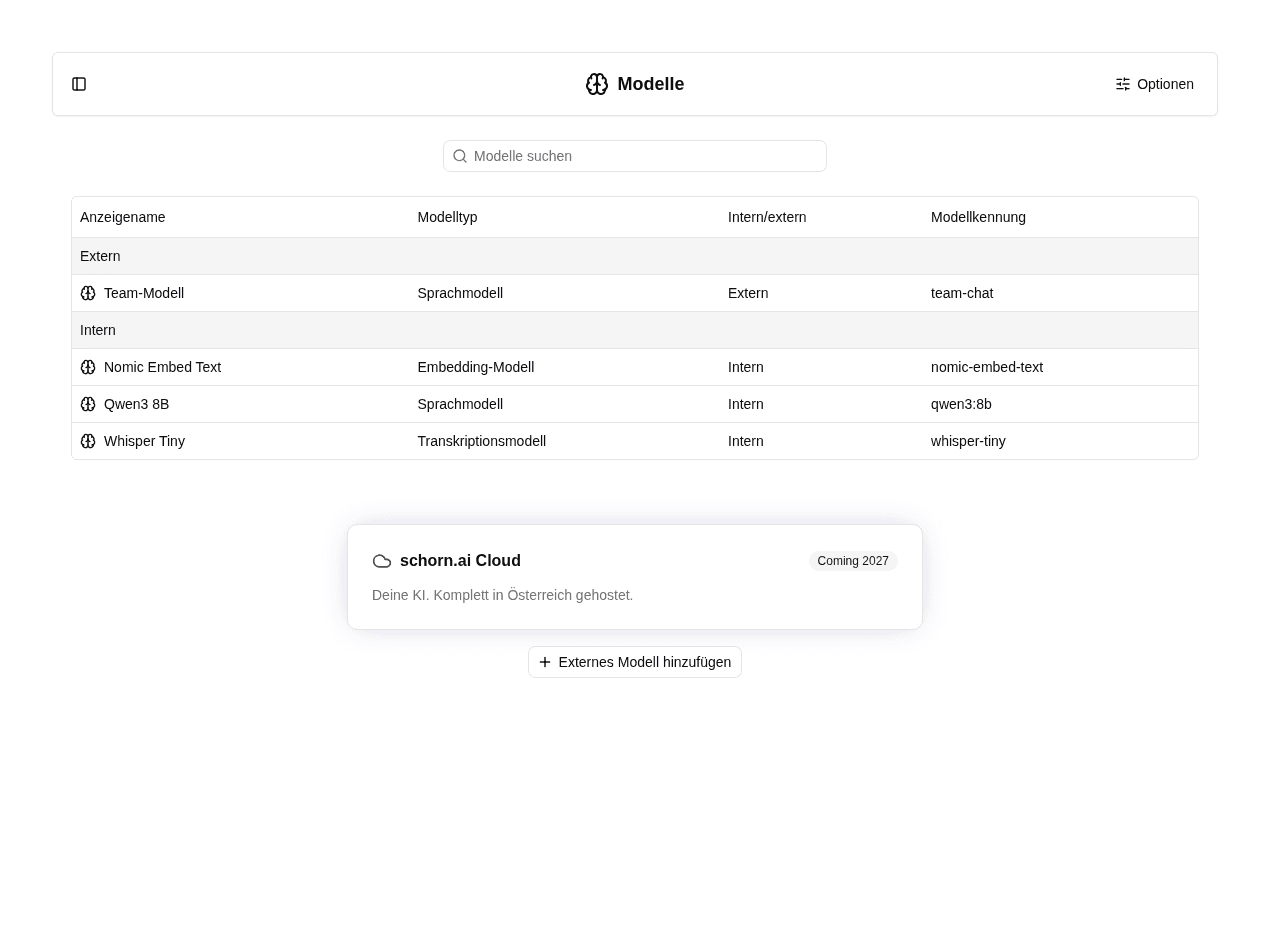Click the Nomic Embed Text brain icon

point(88,367)
